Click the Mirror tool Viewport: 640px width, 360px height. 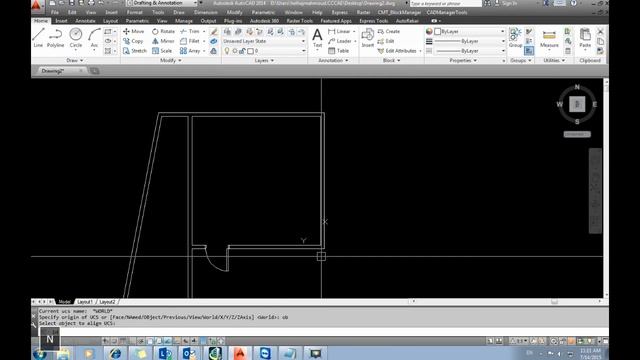click(x=163, y=41)
